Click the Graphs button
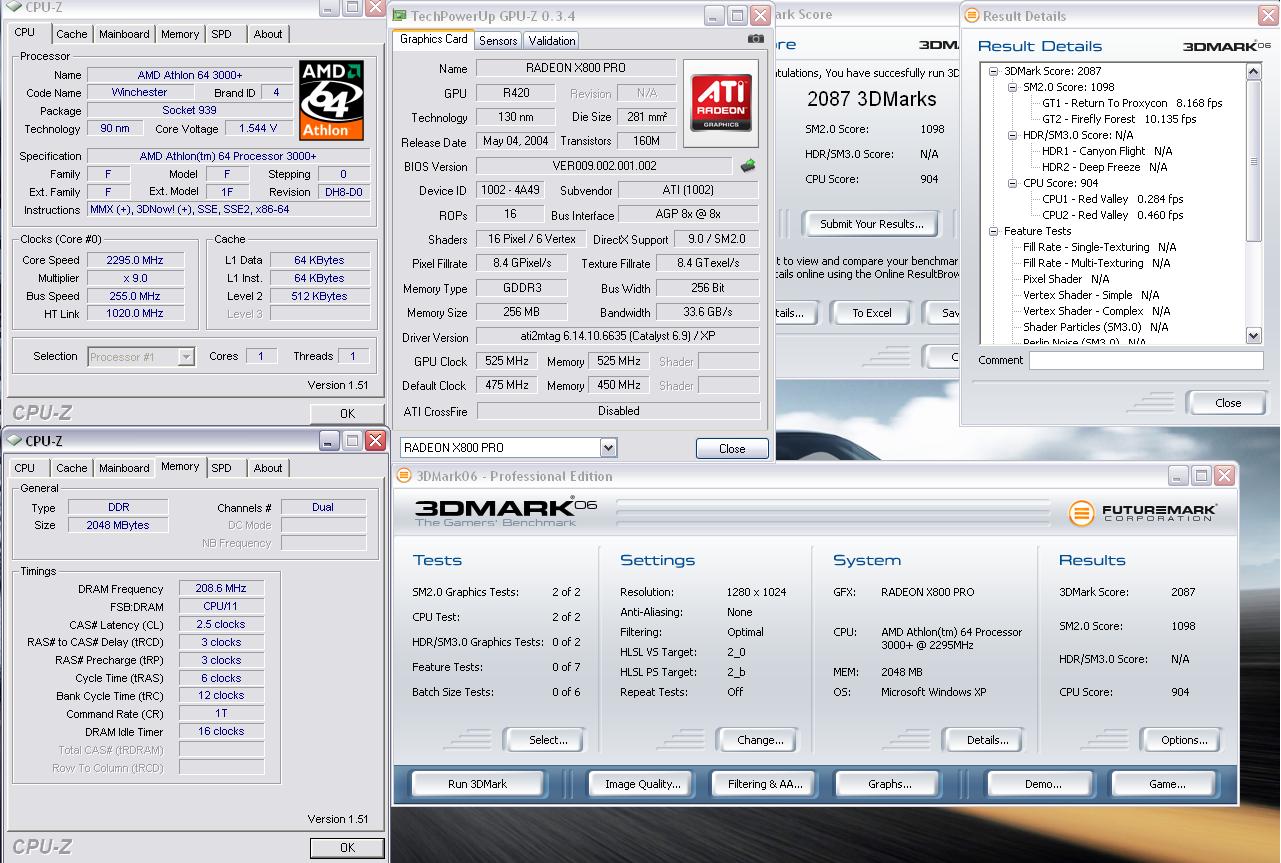 click(889, 784)
